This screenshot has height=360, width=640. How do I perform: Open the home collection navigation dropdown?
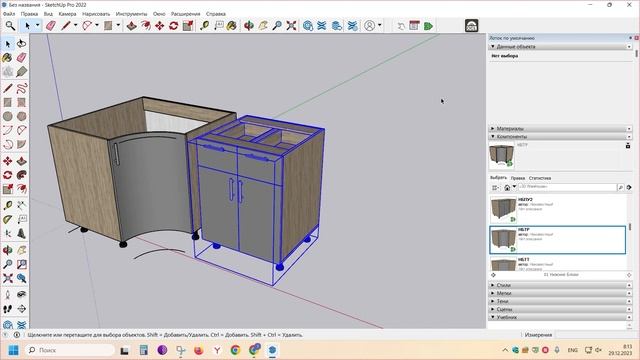pyautogui.click(x=514, y=187)
